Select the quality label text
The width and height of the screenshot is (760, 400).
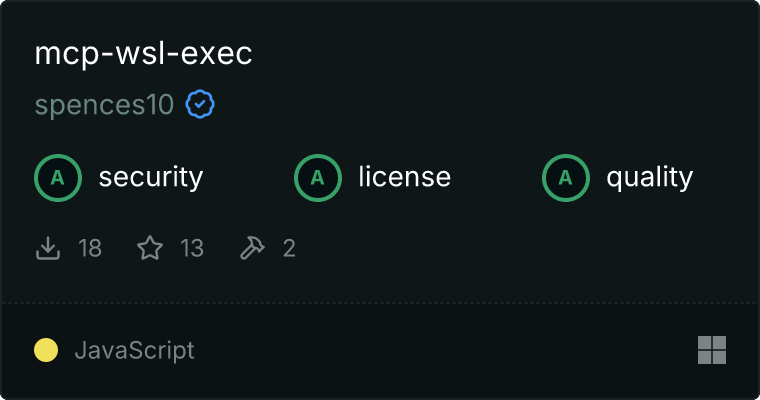coord(649,177)
